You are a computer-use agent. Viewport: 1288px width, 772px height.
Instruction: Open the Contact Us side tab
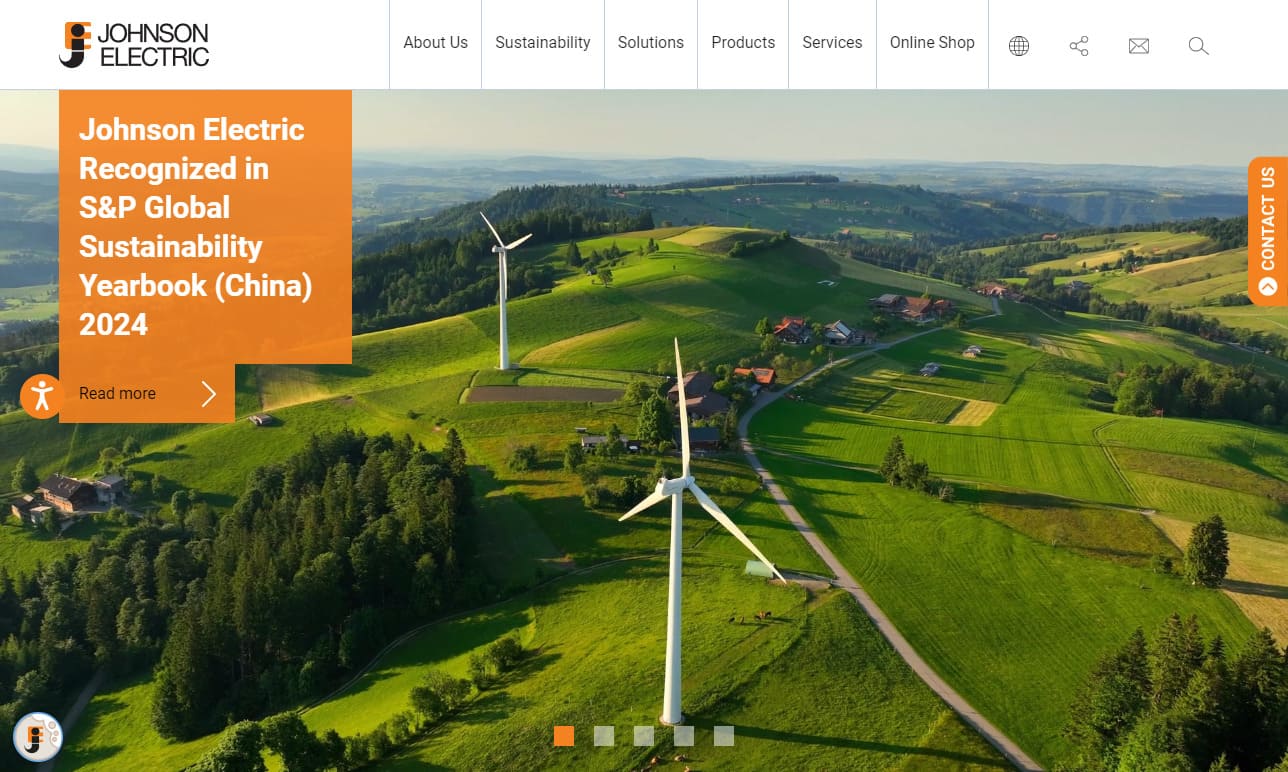[1268, 230]
